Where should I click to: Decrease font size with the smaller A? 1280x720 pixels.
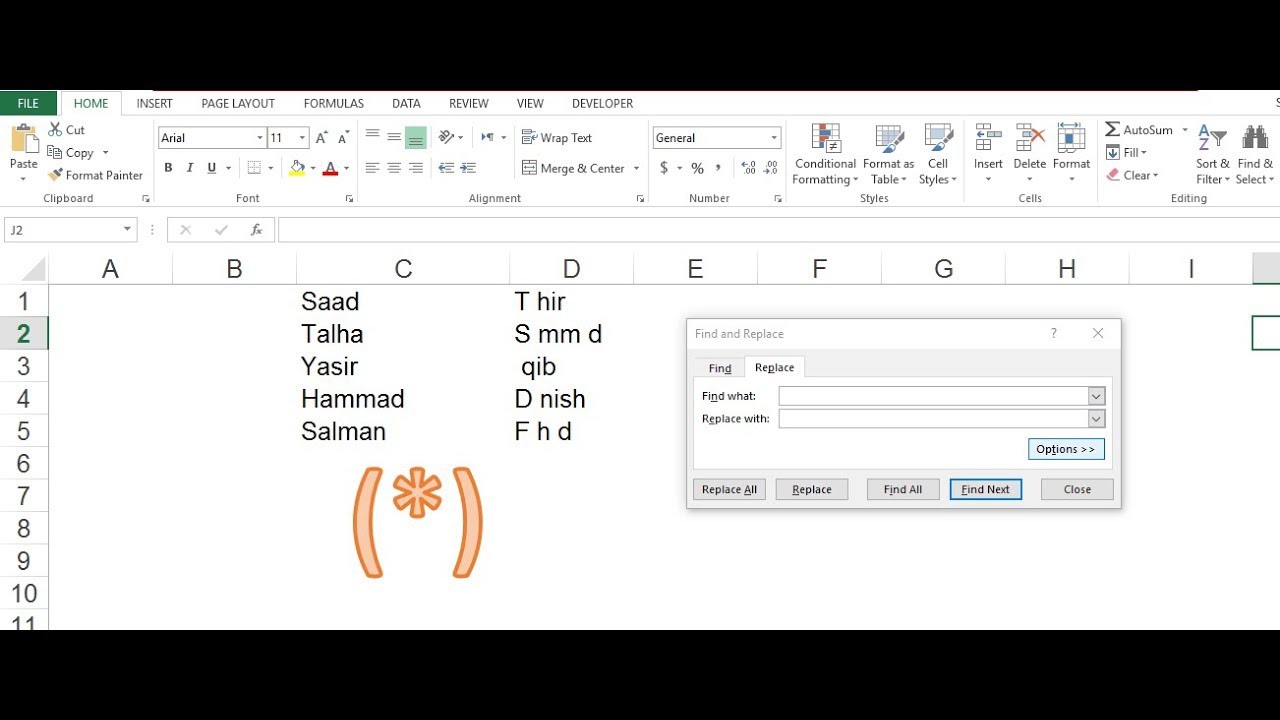[x=343, y=138]
